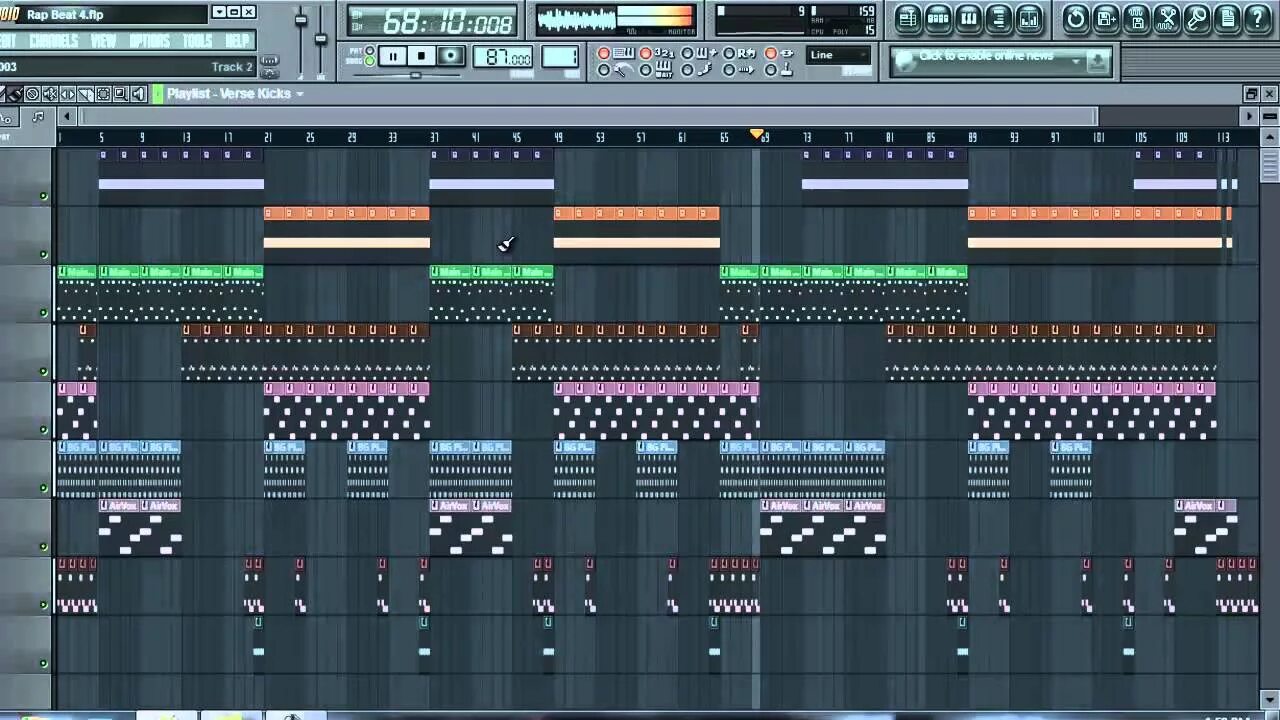Click the output waveform monitor display
The image size is (1280, 720).
click(x=576, y=19)
